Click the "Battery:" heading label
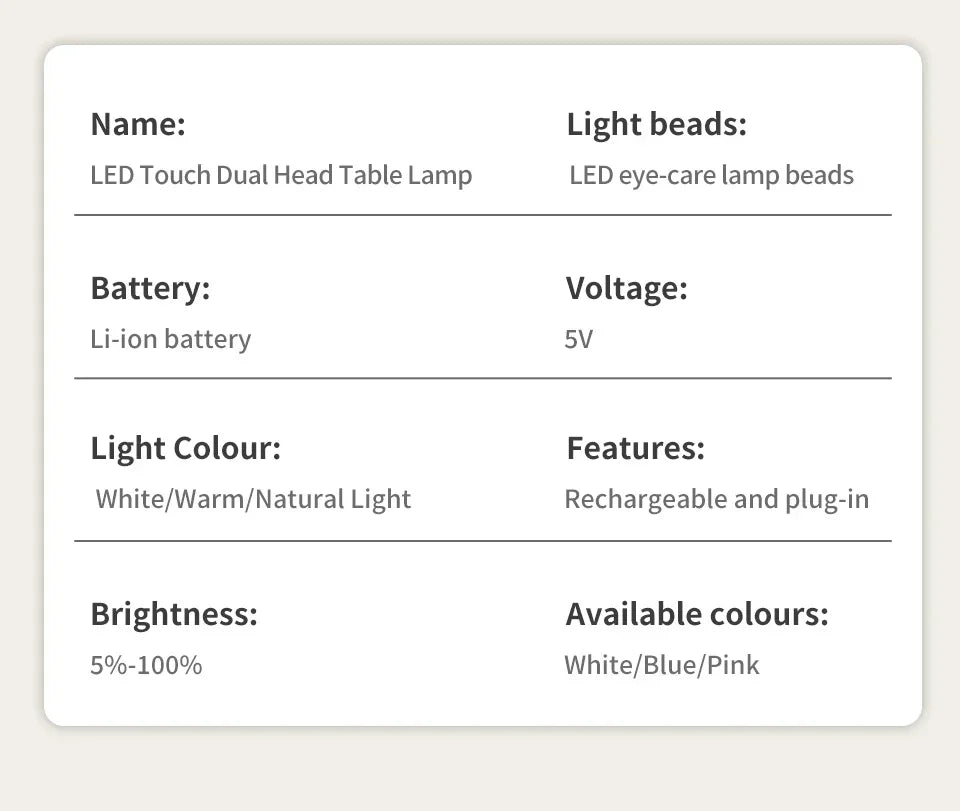960x811 pixels. (x=150, y=288)
